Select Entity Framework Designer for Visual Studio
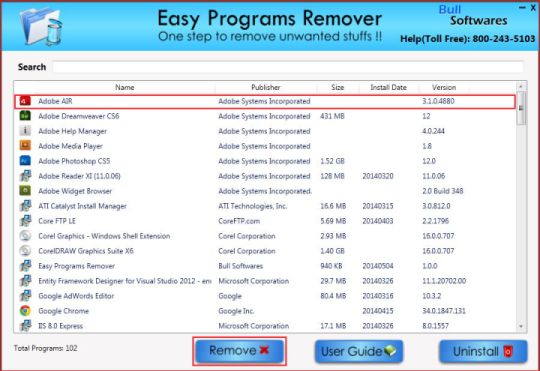The image size is (540, 371). (x=125, y=281)
